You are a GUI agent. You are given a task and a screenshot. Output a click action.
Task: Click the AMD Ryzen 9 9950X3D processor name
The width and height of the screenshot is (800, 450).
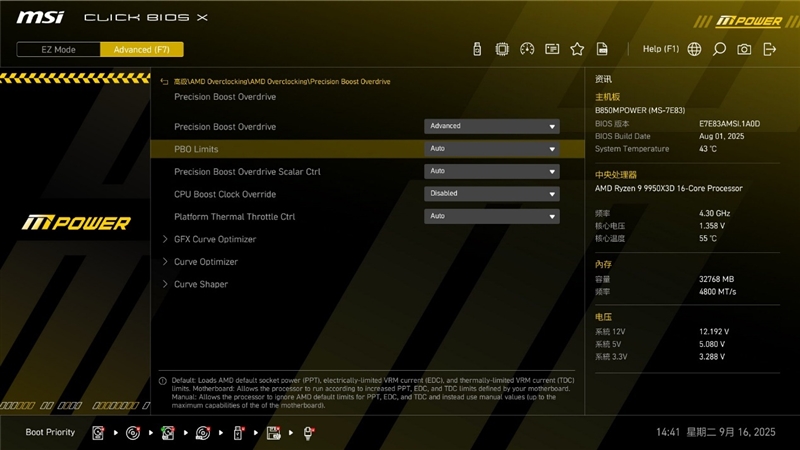668,188
